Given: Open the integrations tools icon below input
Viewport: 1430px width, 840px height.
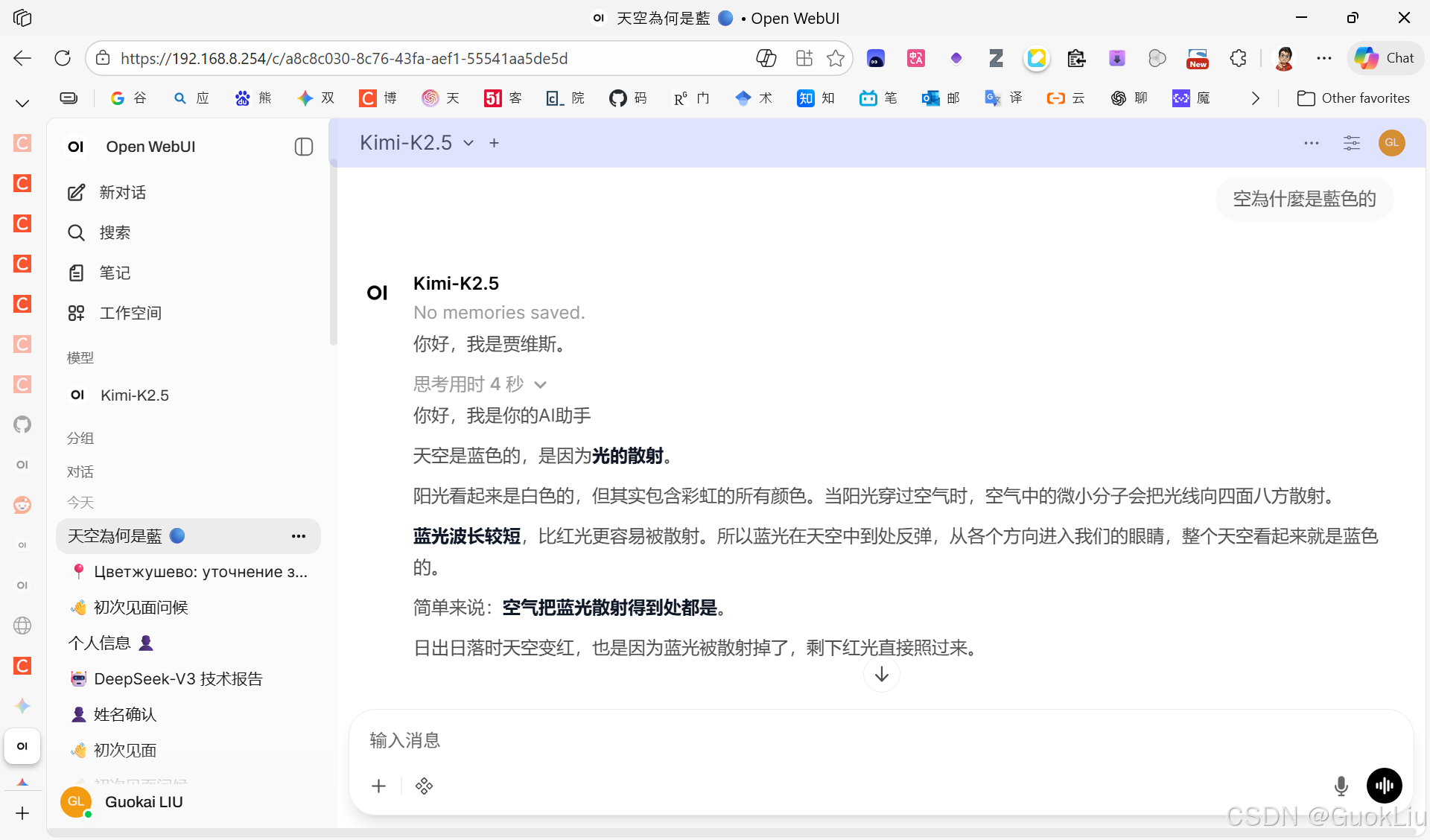Looking at the screenshot, I should pos(425,786).
